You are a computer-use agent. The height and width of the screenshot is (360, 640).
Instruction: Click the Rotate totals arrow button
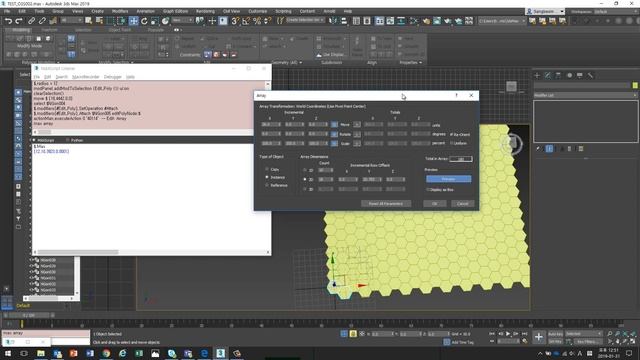357,134
